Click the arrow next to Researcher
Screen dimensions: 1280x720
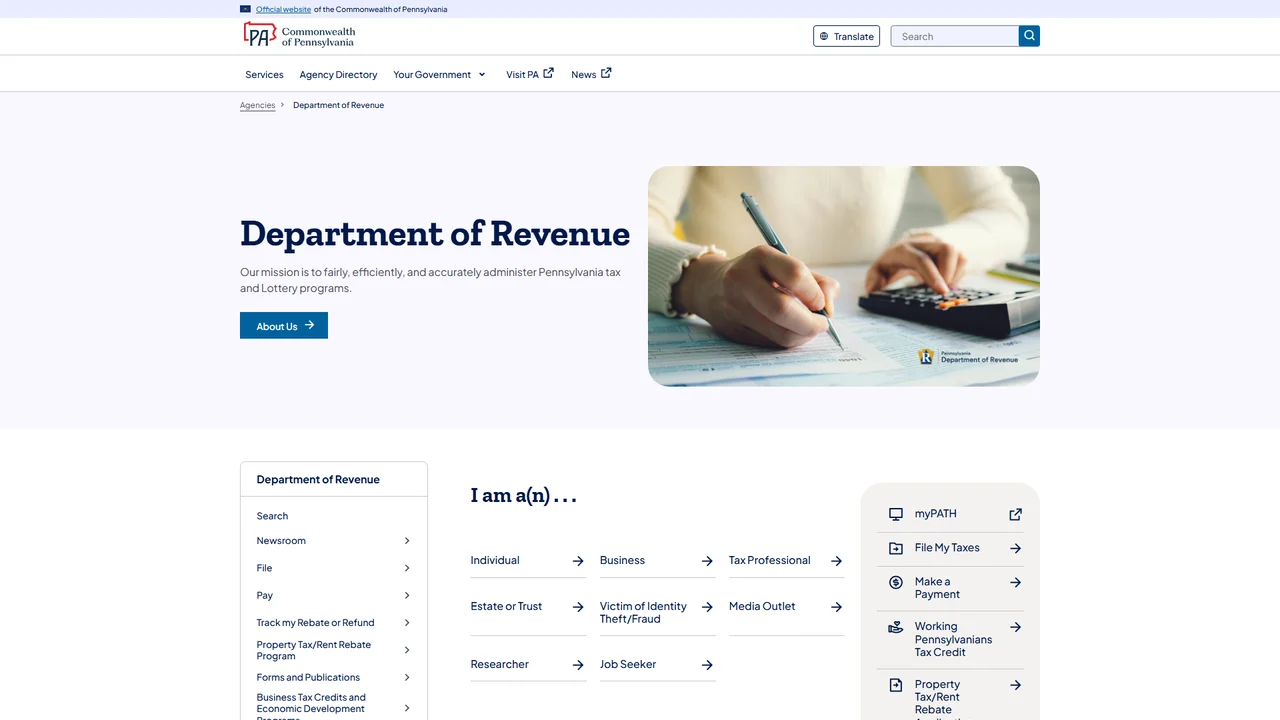pos(578,665)
